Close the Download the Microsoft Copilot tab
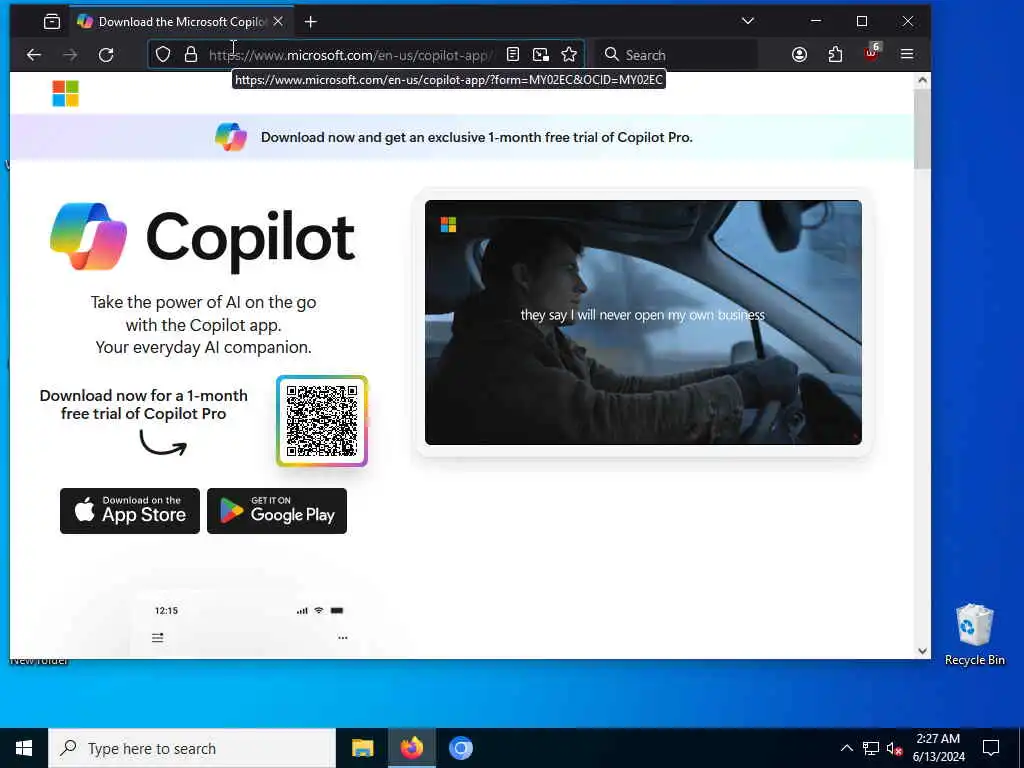 tap(278, 22)
